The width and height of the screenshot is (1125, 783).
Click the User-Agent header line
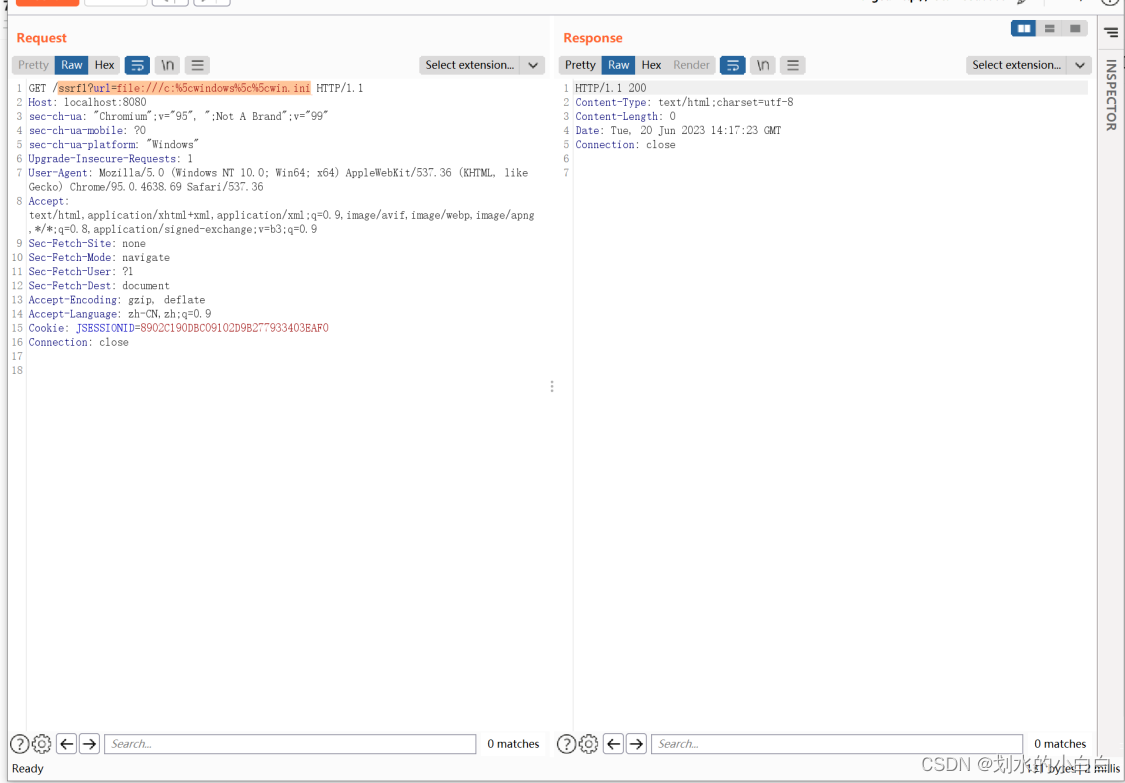tap(278, 179)
